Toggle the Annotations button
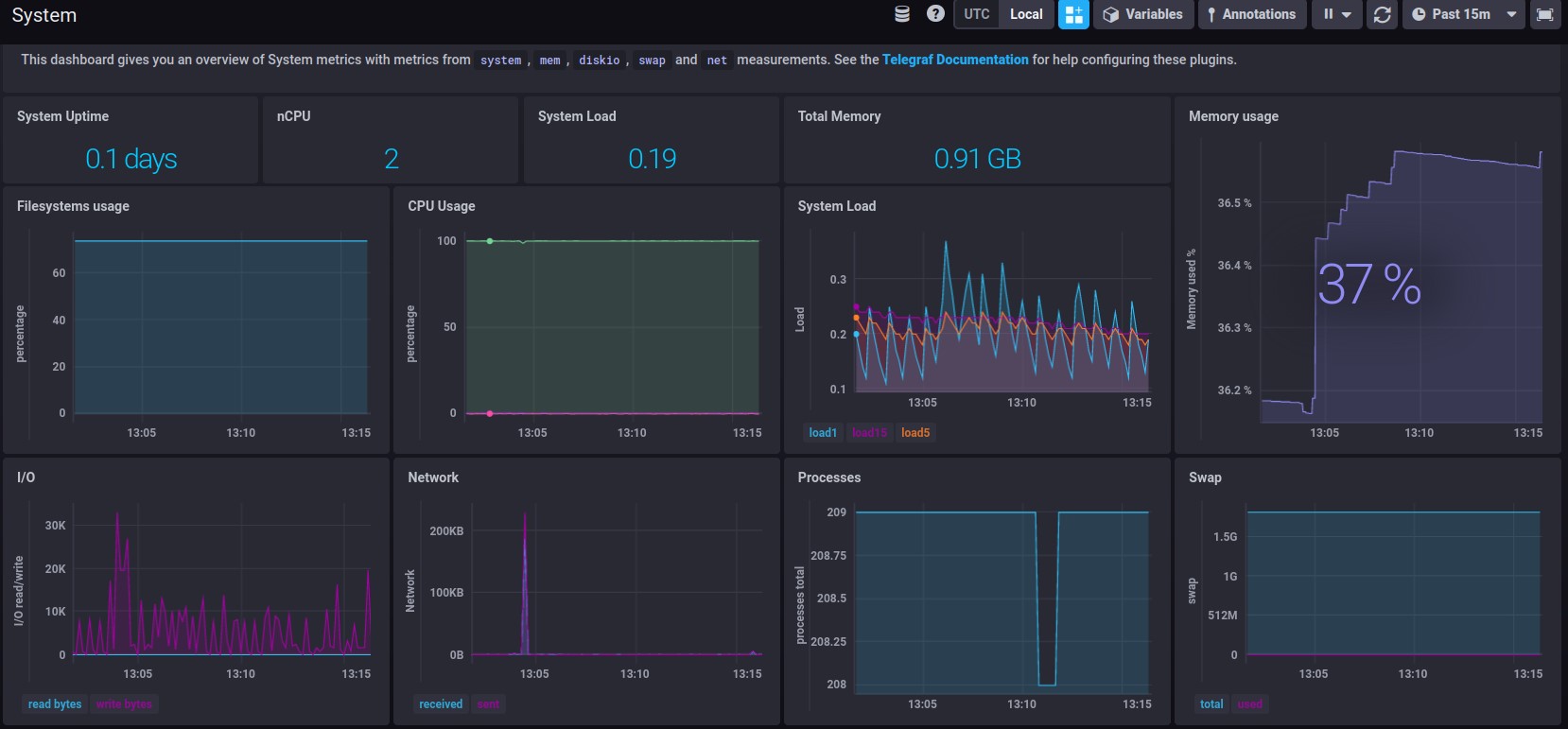1568x729 pixels. coord(1251,14)
